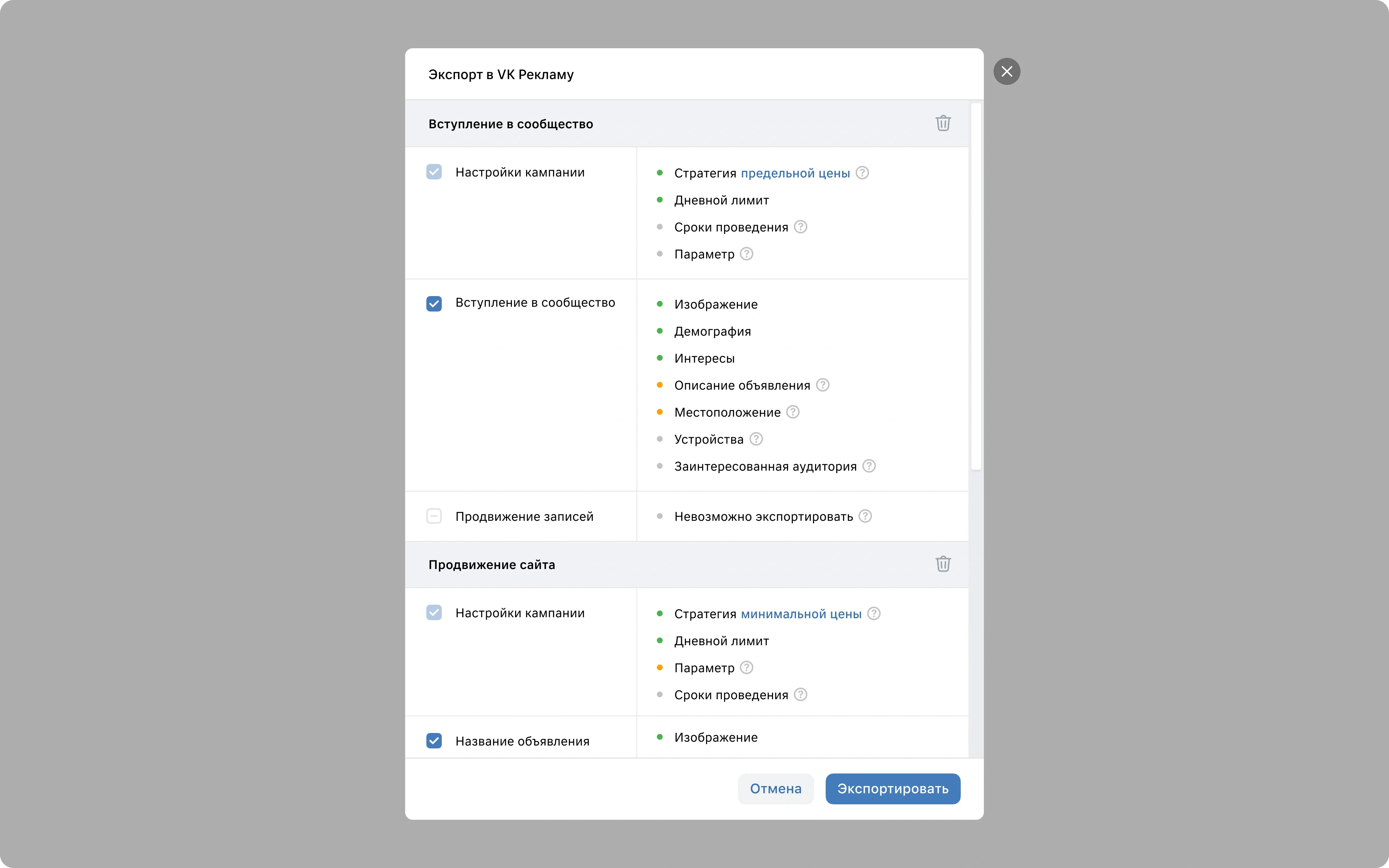1389x868 pixels.
Task: Close the export dialog with the X button
Action: tap(1007, 72)
